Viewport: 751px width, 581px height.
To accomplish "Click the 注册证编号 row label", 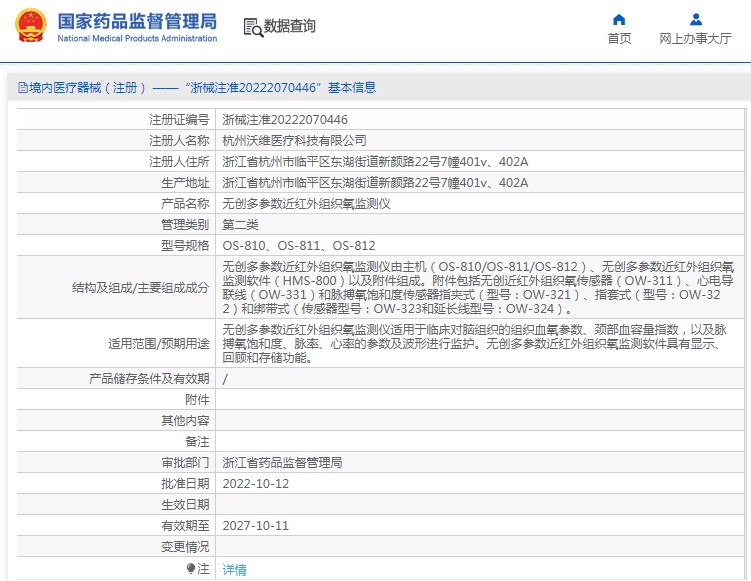I will point(179,120).
